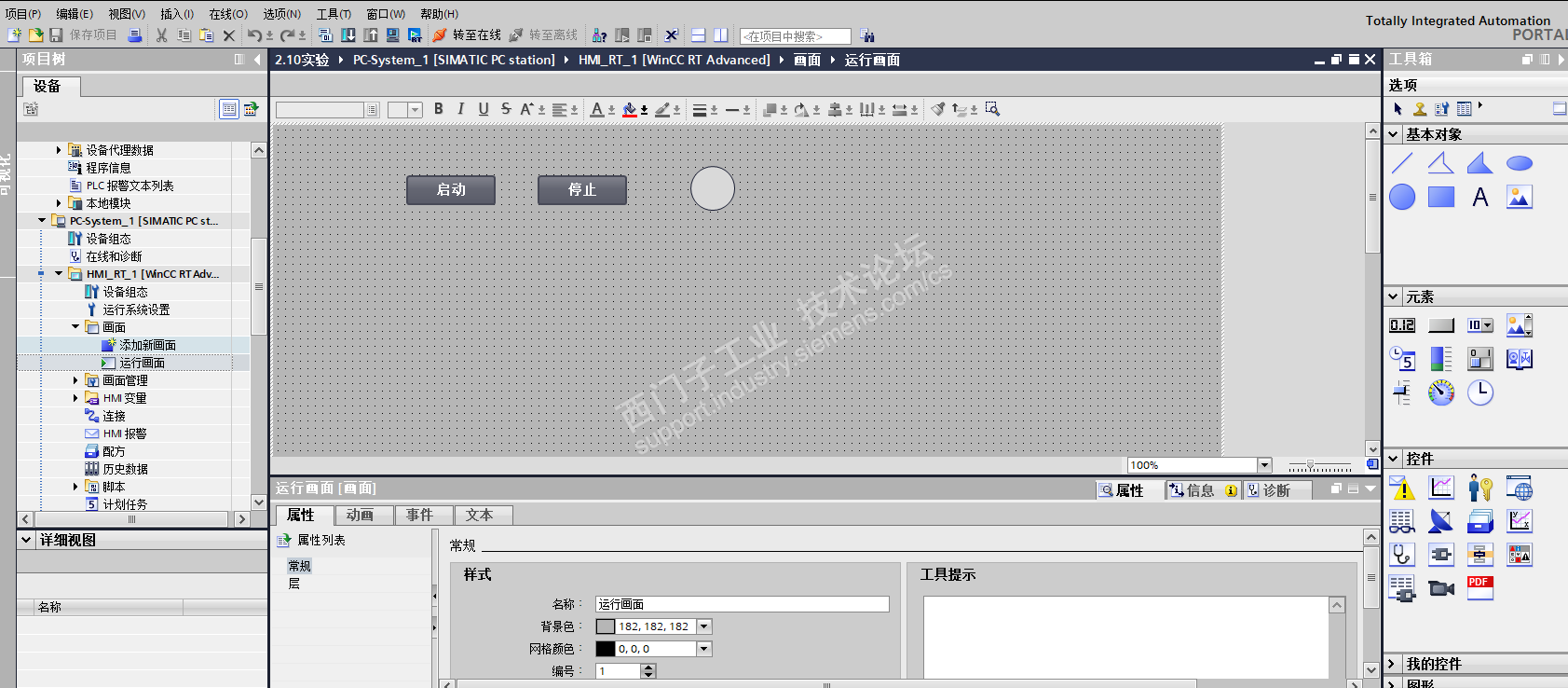The width and height of the screenshot is (1568, 688).
Task: Select the Circle tool in basic objects
Action: coord(1402,198)
